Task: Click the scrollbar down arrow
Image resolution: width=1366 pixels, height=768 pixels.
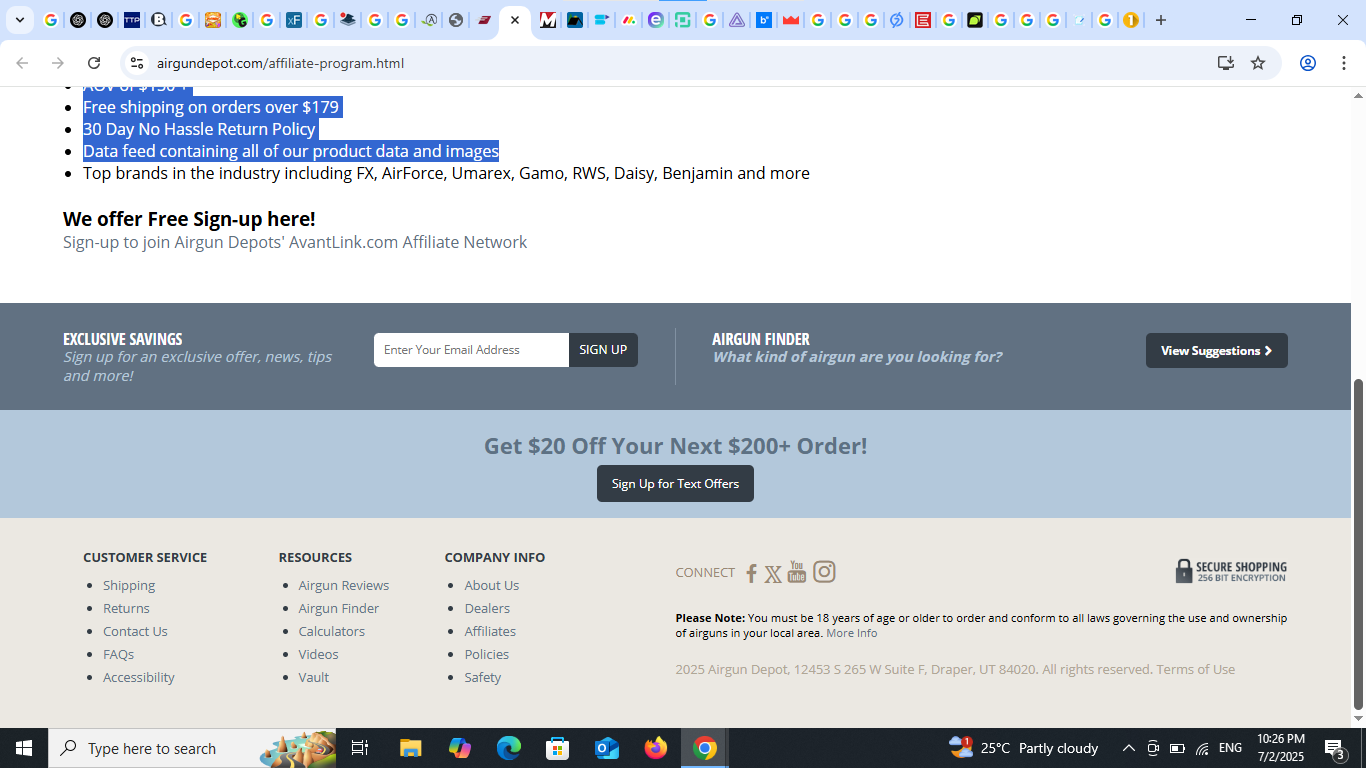Action: (1358, 719)
